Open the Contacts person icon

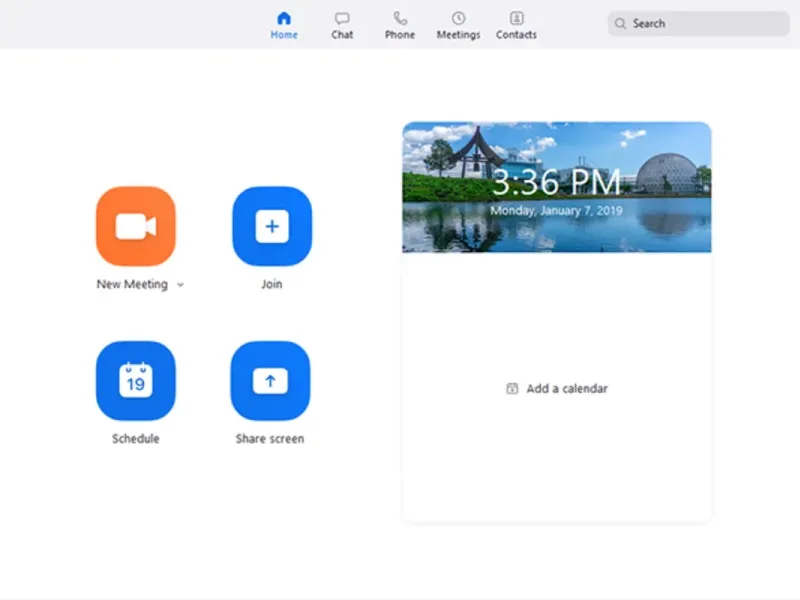[x=516, y=18]
